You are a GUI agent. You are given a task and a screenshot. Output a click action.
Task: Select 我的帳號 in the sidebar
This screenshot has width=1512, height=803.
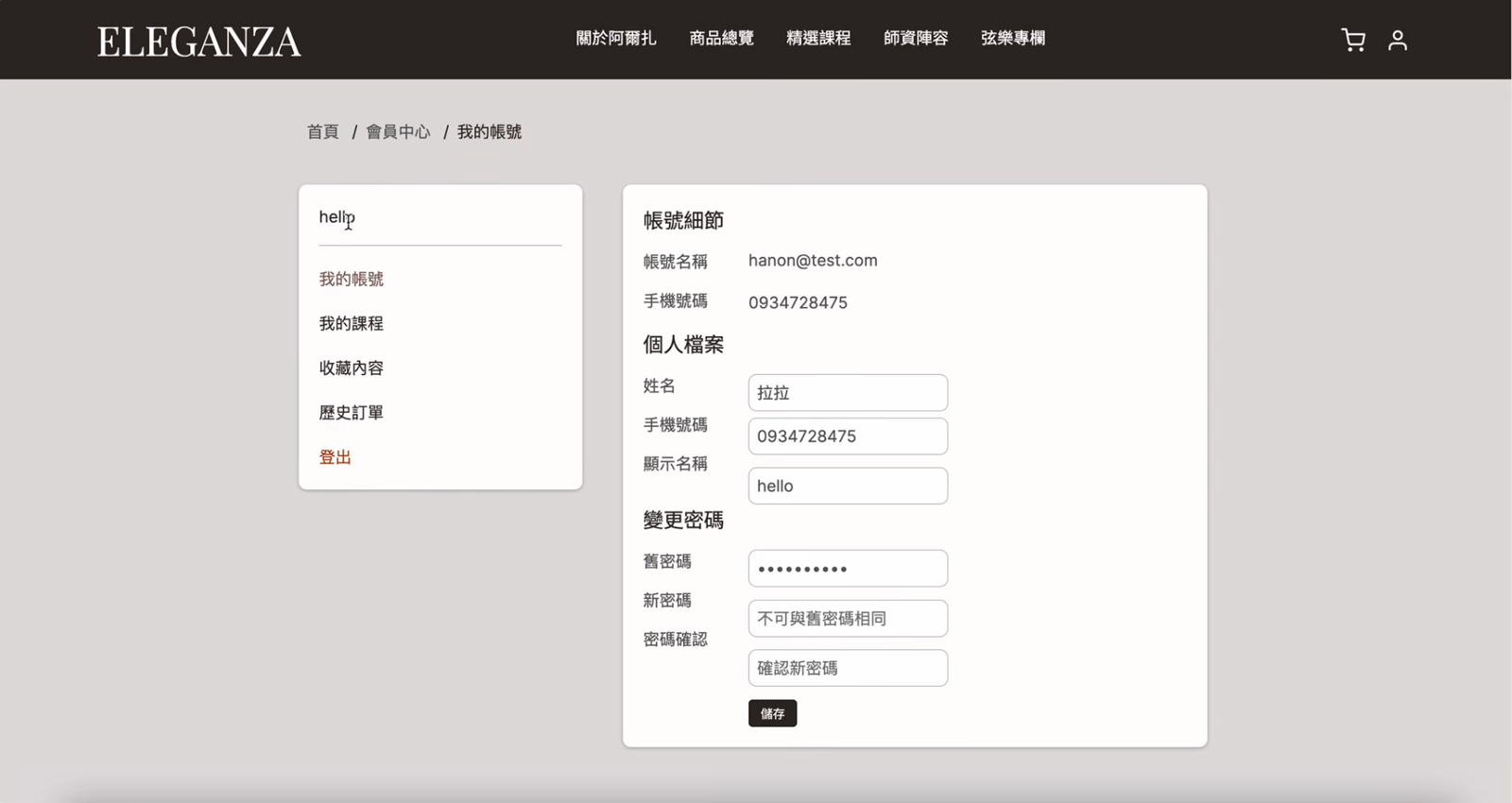351,279
